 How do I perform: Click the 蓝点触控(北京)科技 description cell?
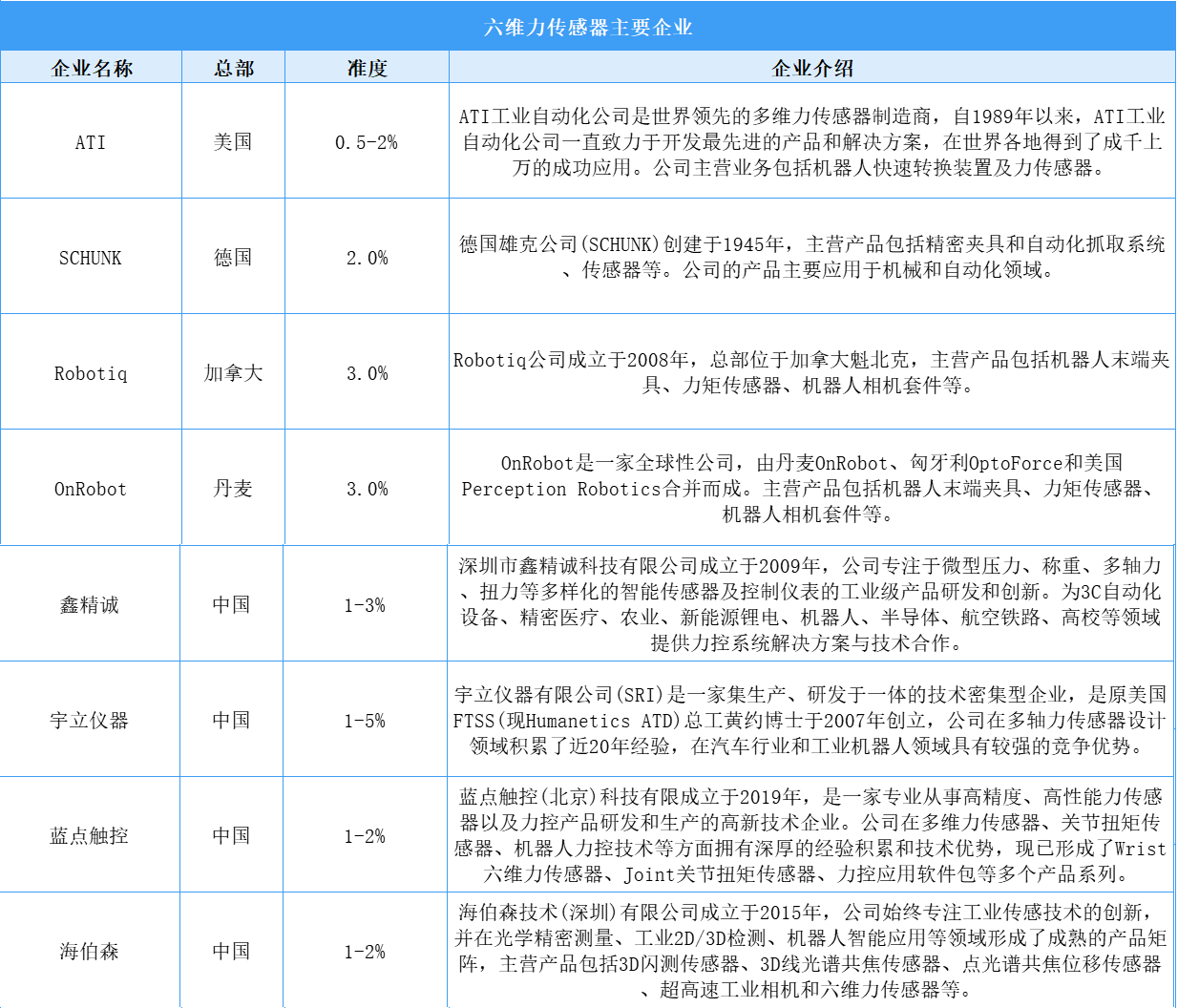coord(810,834)
